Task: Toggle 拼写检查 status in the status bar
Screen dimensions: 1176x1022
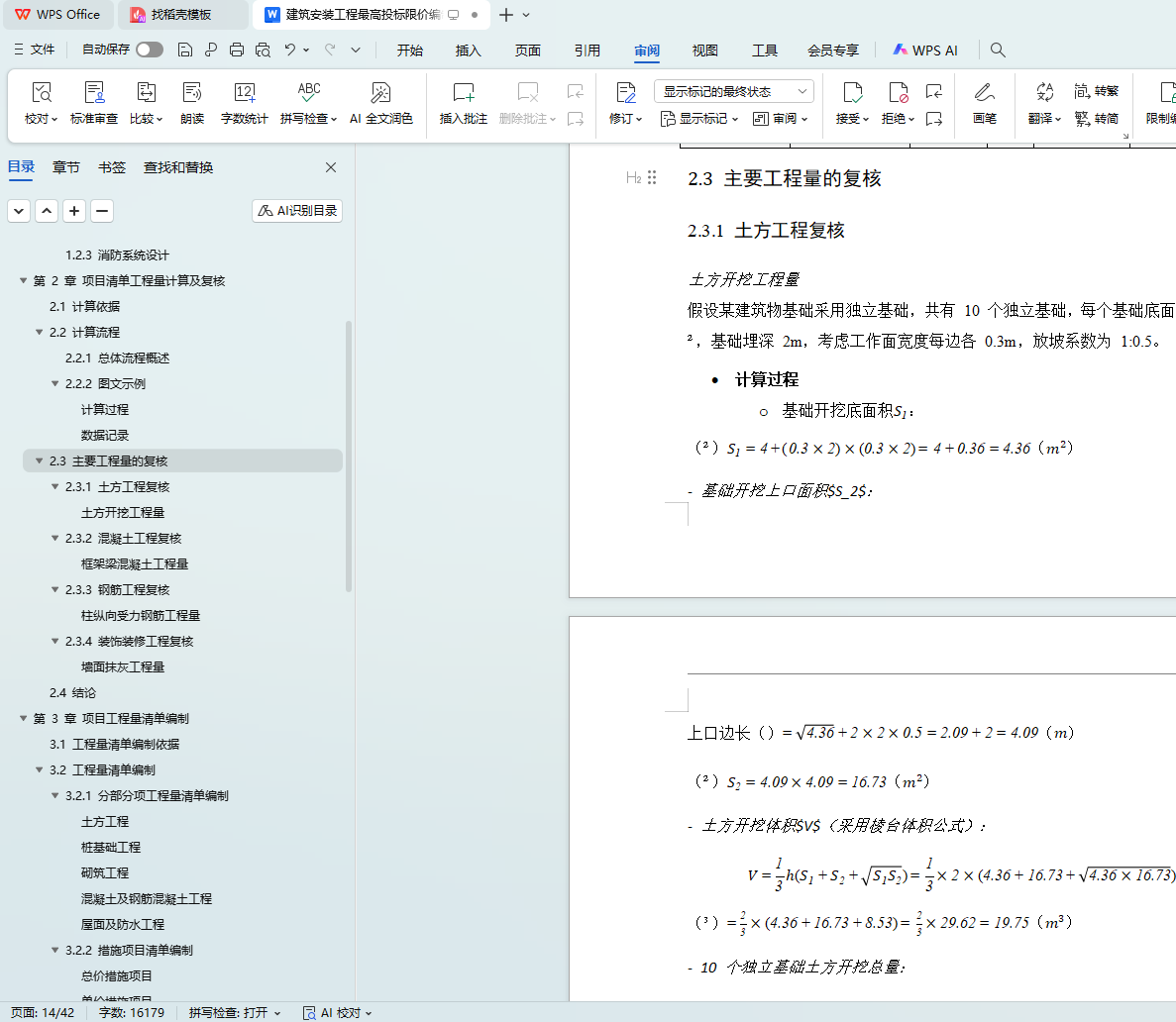Action: (x=234, y=1012)
